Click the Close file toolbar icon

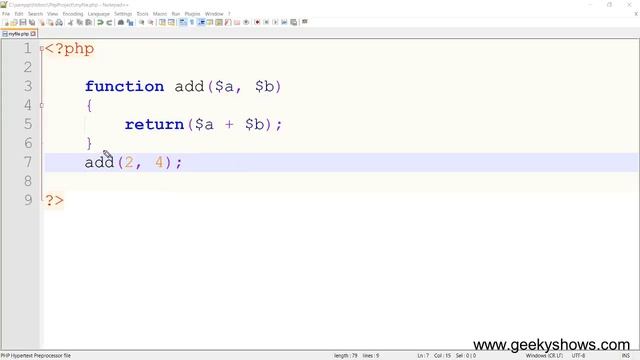tap(42, 22)
